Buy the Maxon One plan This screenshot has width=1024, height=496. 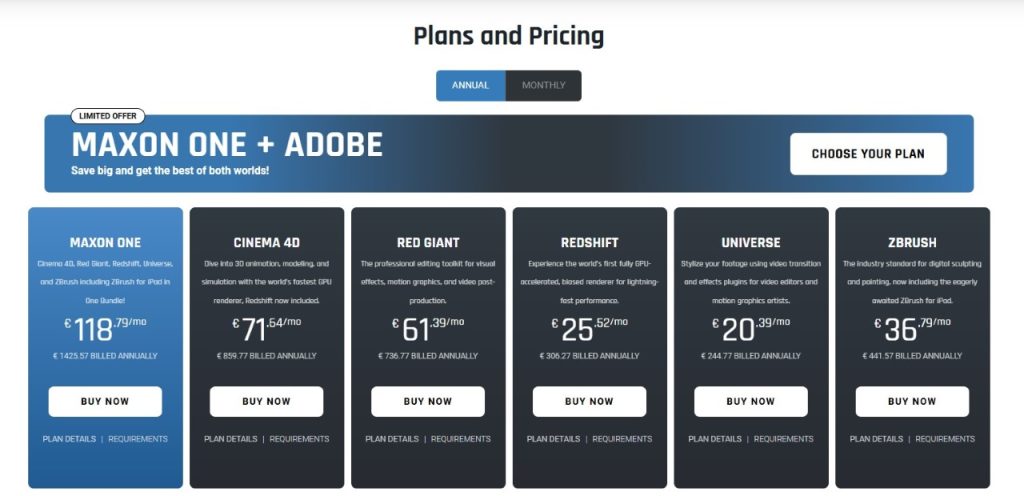click(105, 401)
